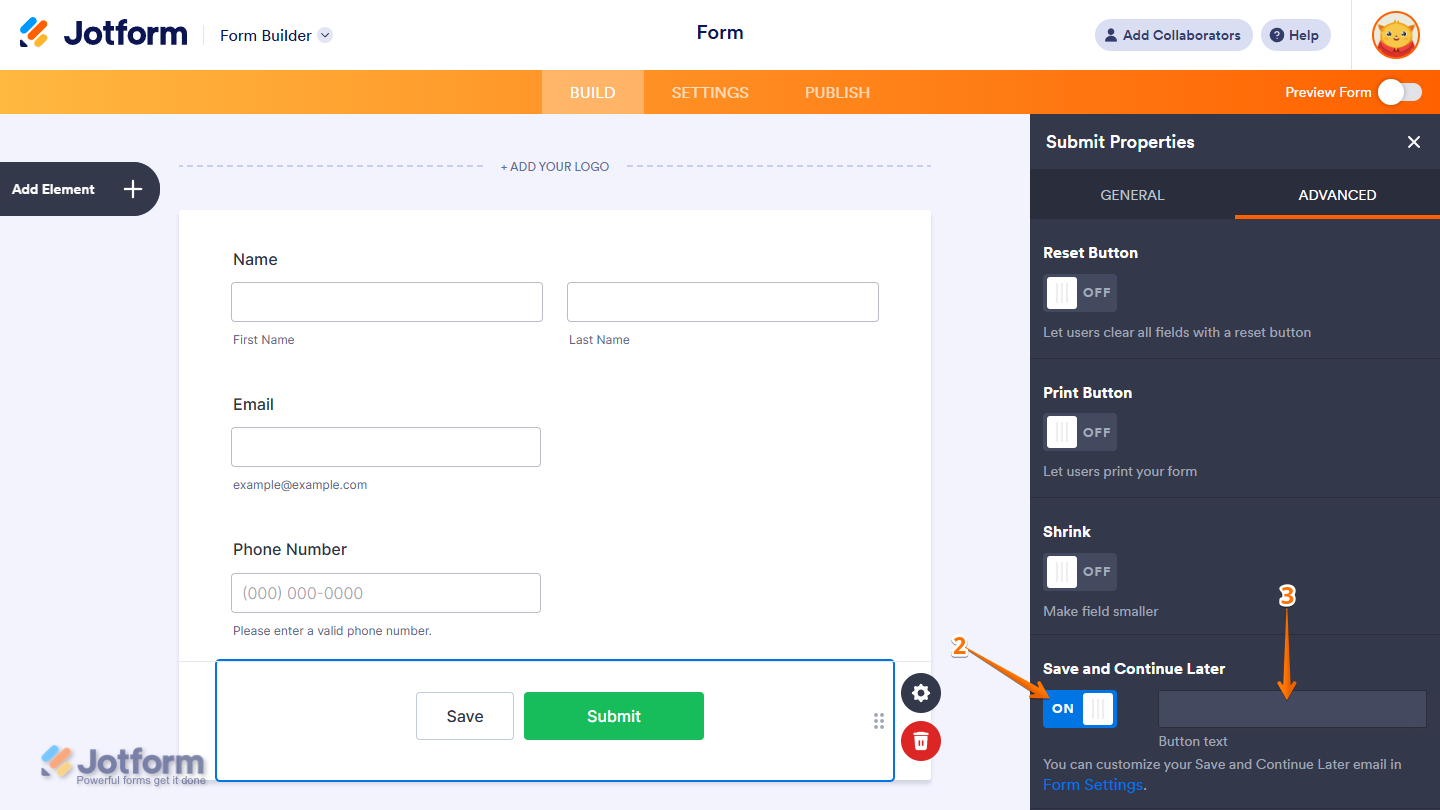This screenshot has height=810, width=1440.
Task: Click the Add Collaborators button
Action: (1173, 35)
